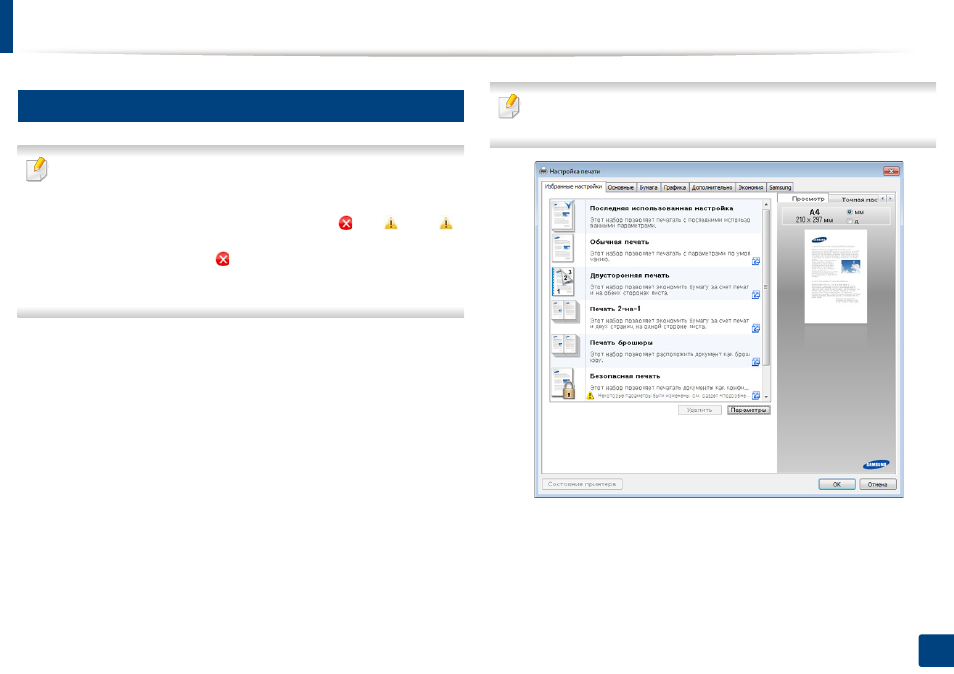The width and height of the screenshot is (954, 674).
Task: Click the printer icon in the dialog title bar
Action: [543, 171]
